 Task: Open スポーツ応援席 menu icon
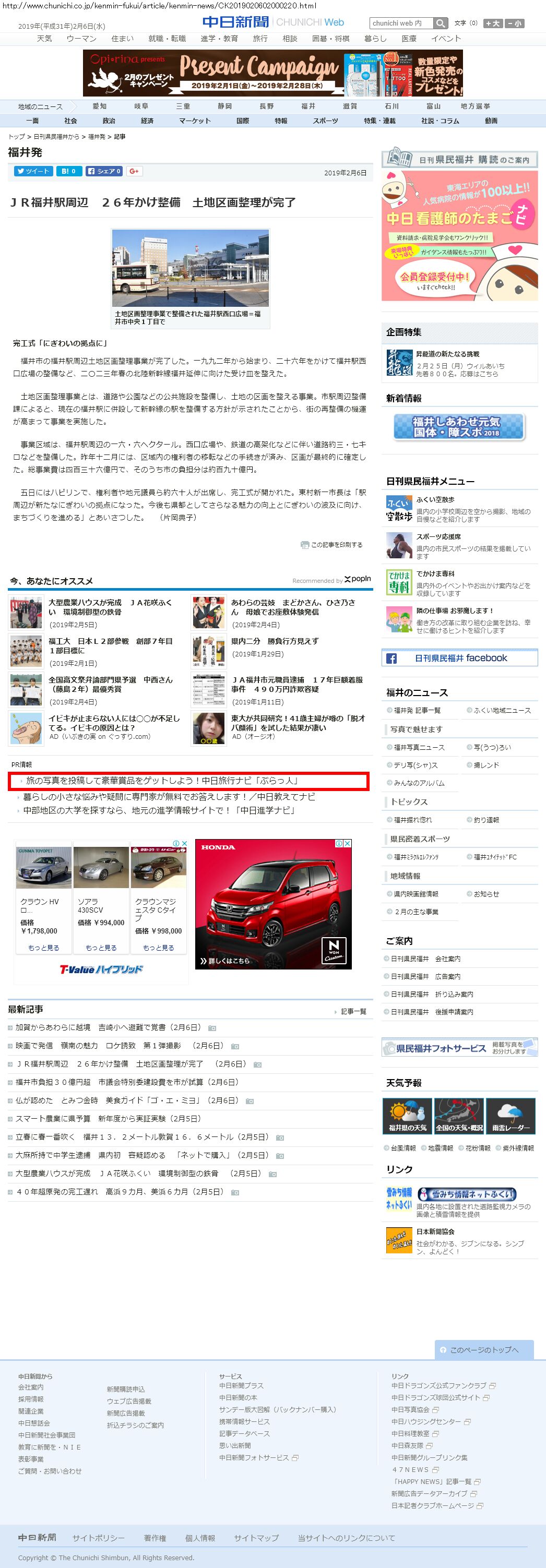pos(399,545)
